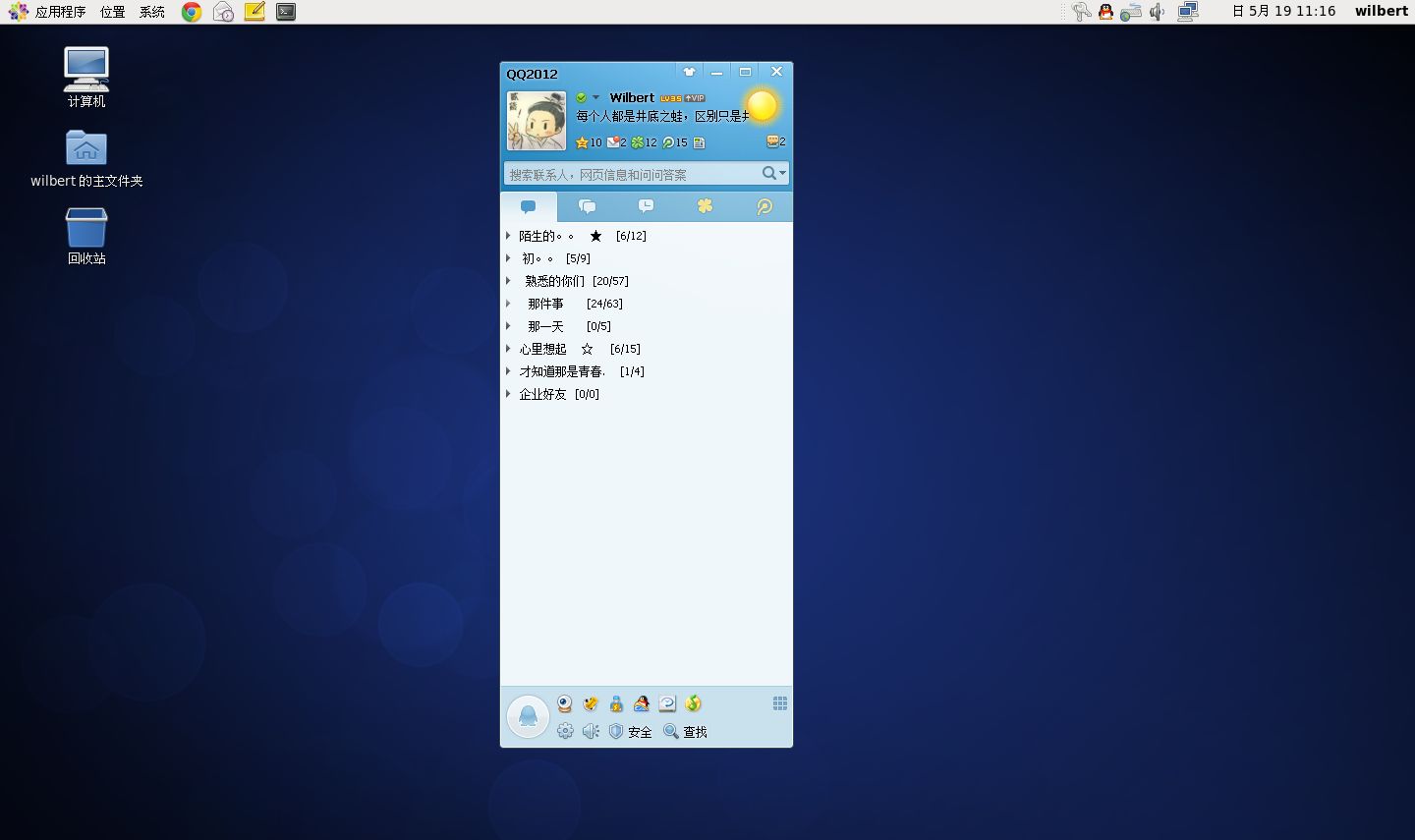This screenshot has width=1415, height=840.
Task: Open the 位置 menu in the top panel
Action: (x=112, y=12)
